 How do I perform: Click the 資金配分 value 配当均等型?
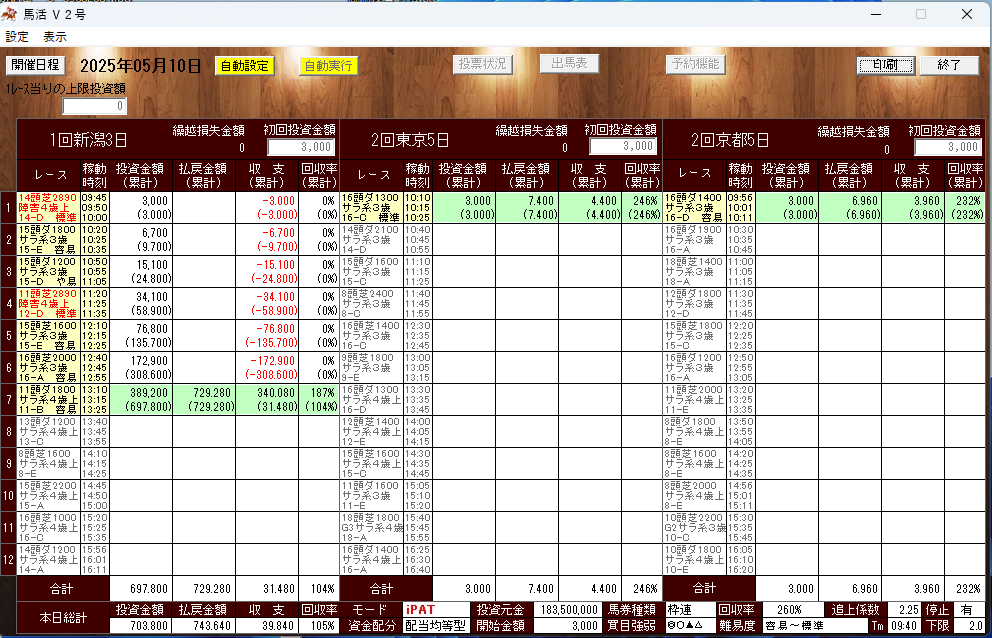click(x=435, y=626)
